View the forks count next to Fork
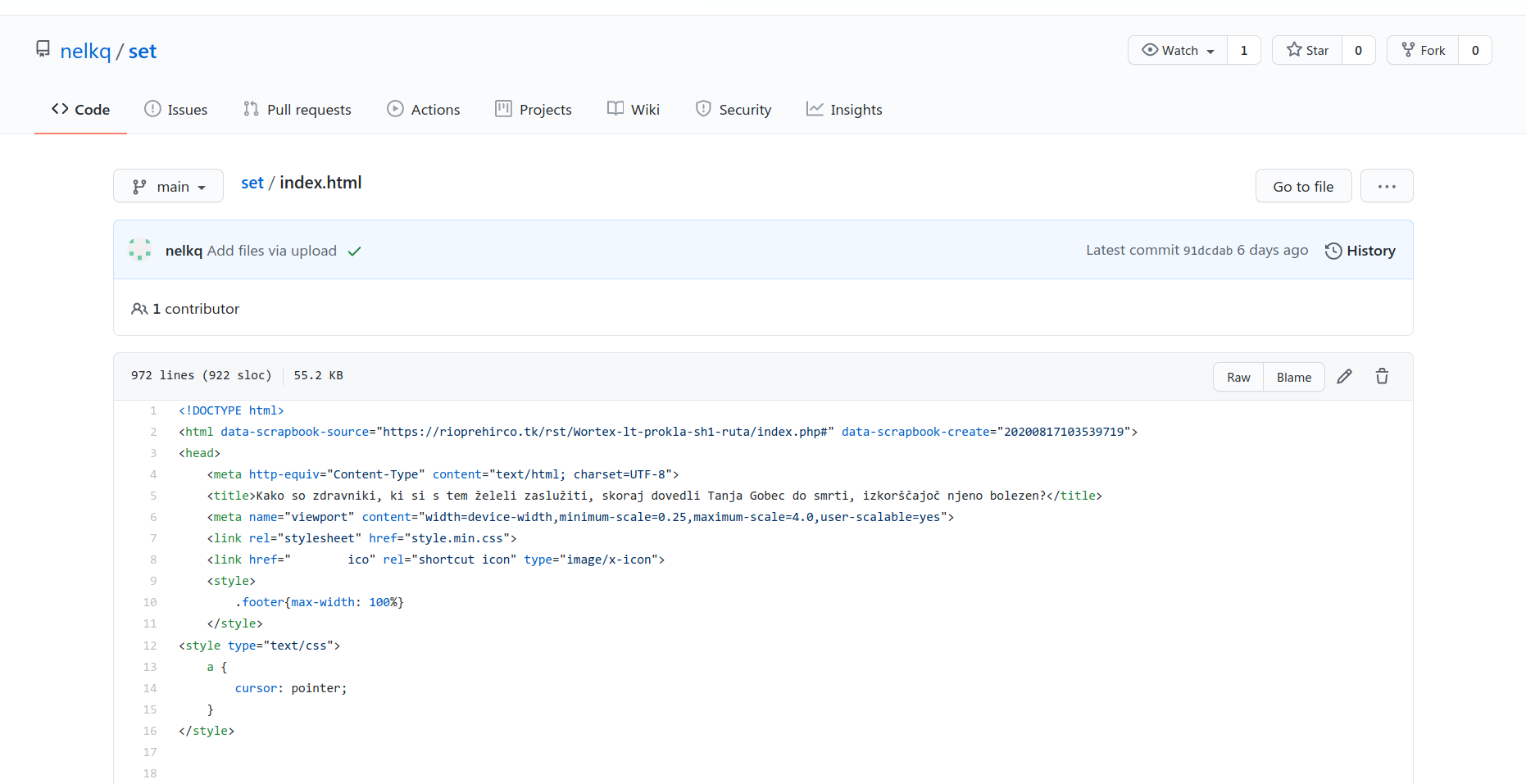Viewport: 1526px width, 784px height. pos(1475,50)
